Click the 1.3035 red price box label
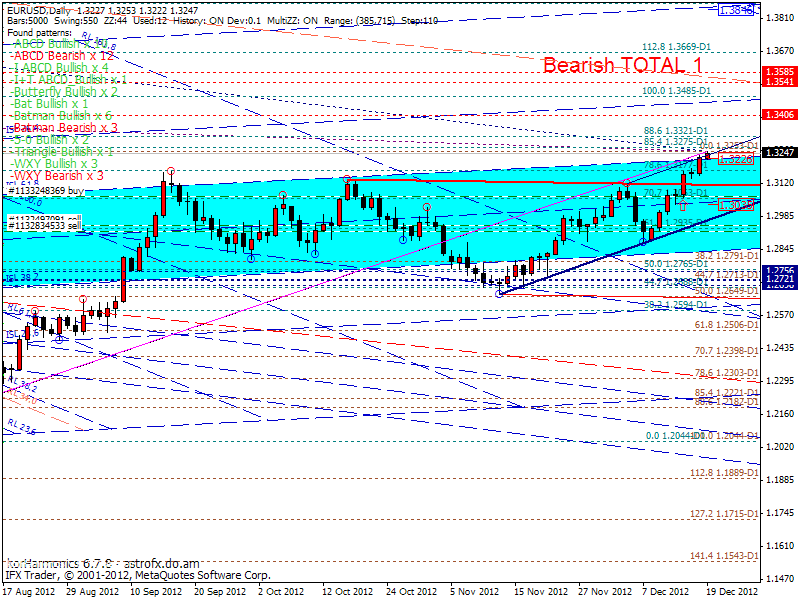Viewport: 800px width, 600px height. (735, 205)
